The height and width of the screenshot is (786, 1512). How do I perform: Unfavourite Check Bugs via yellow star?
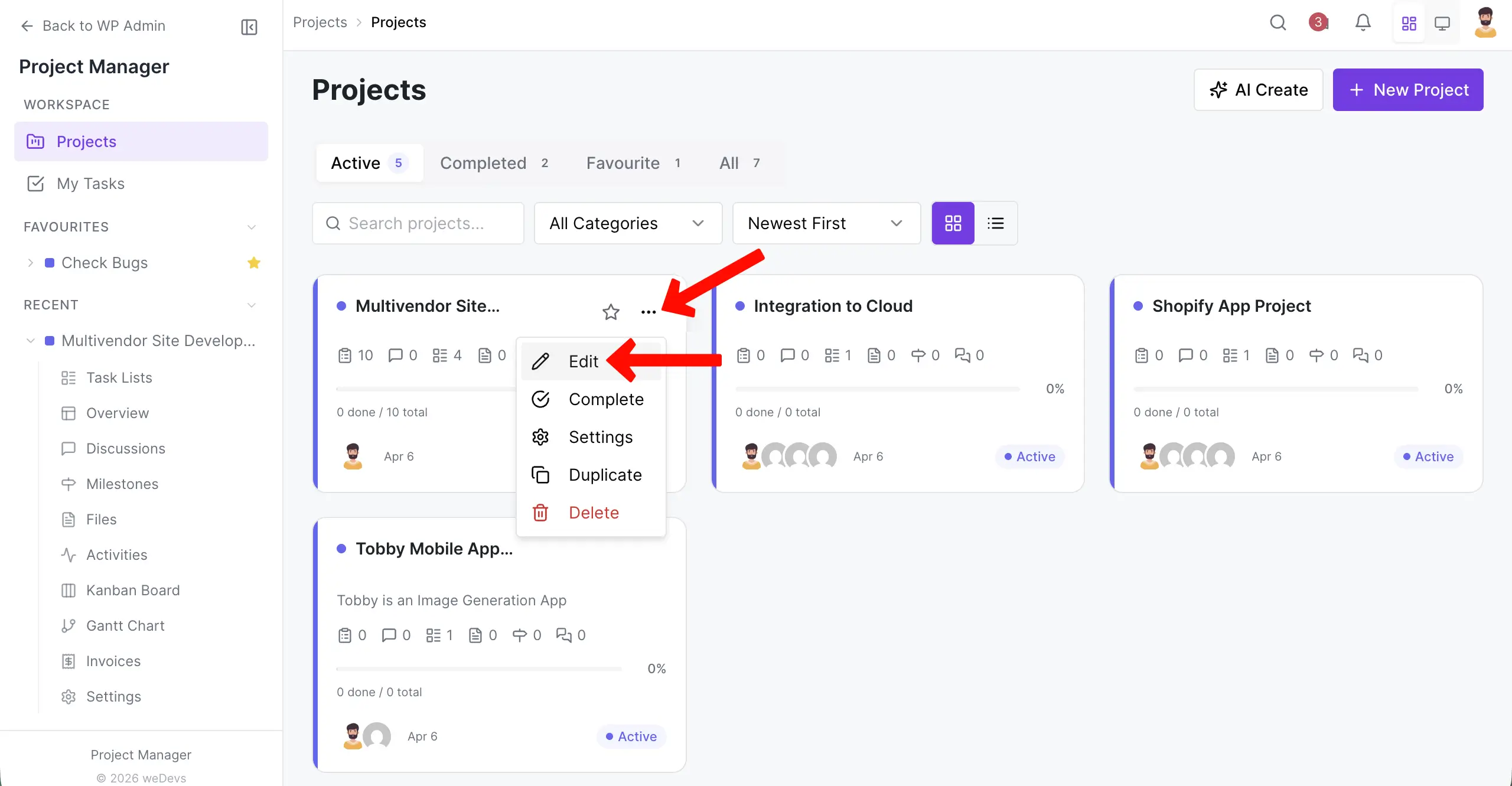[254, 263]
